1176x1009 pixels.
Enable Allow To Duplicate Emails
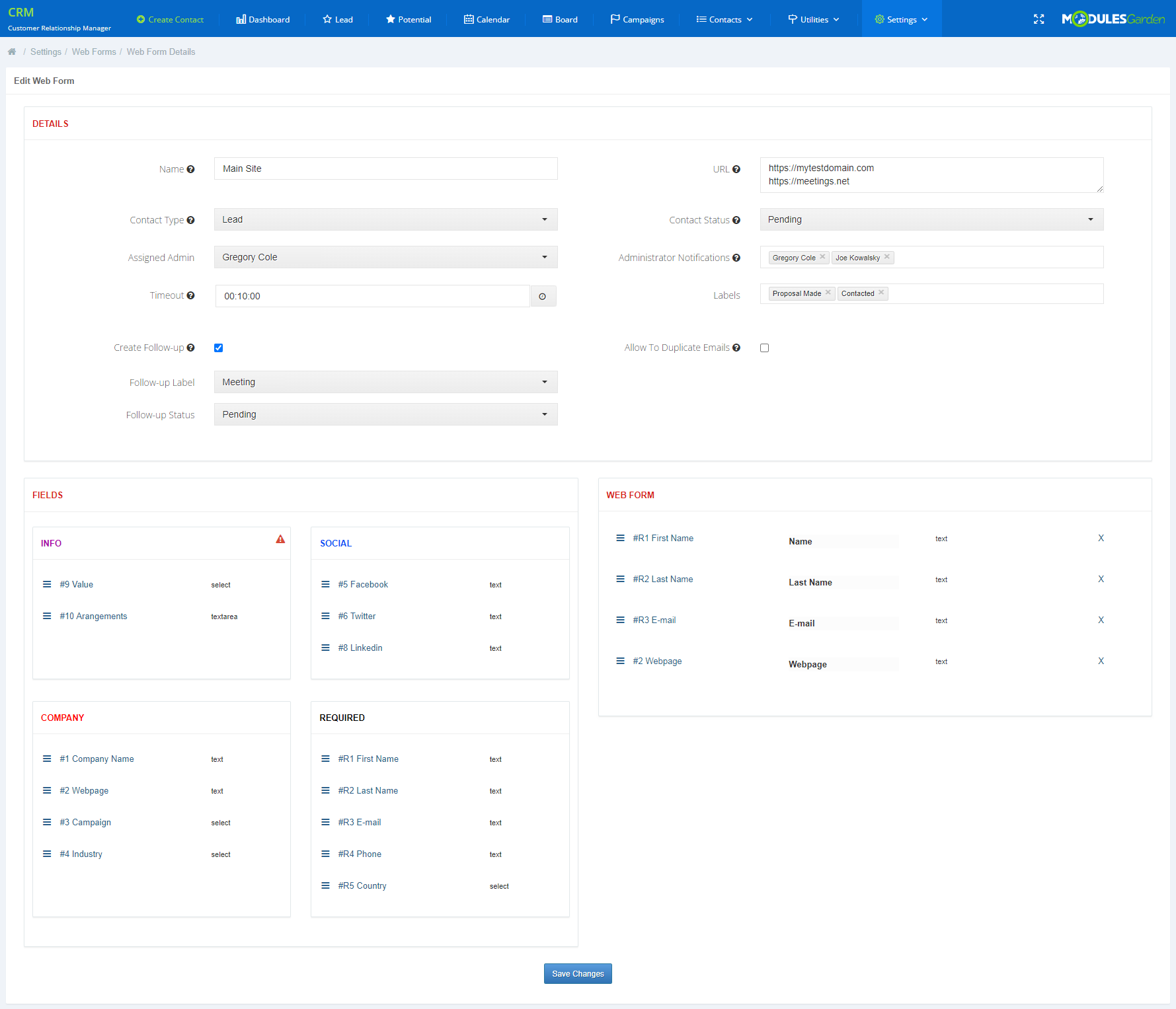tap(764, 348)
